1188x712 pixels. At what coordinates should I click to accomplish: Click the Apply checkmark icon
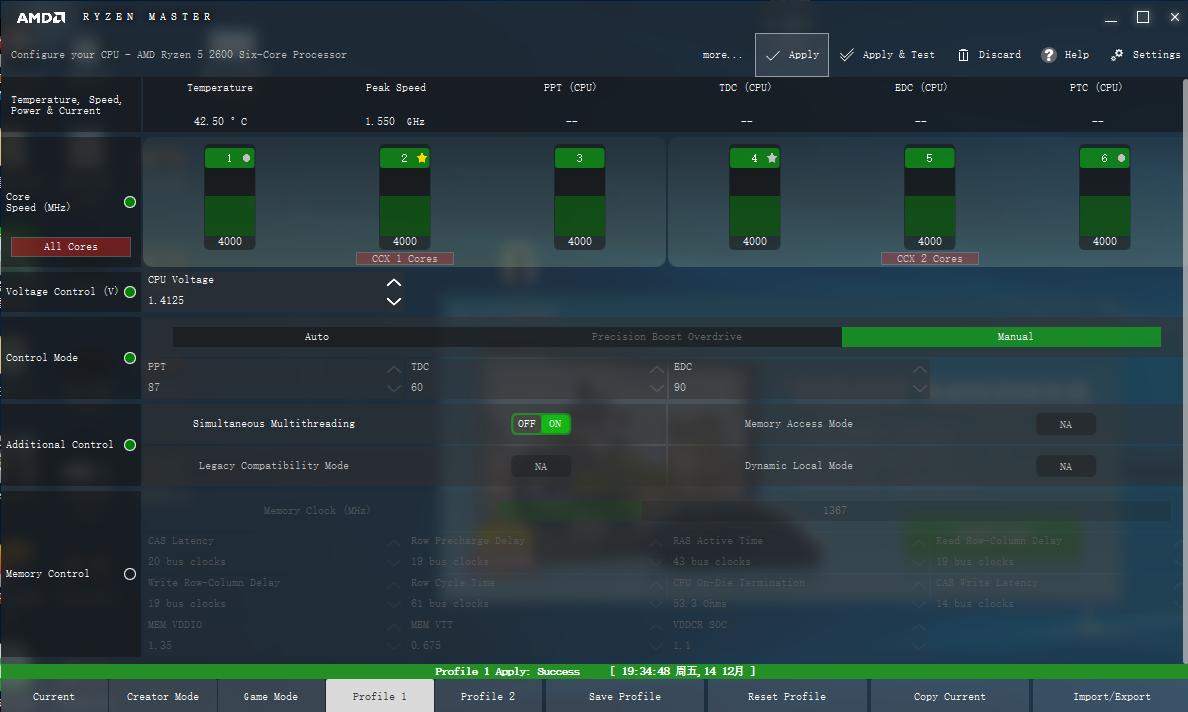coord(773,56)
